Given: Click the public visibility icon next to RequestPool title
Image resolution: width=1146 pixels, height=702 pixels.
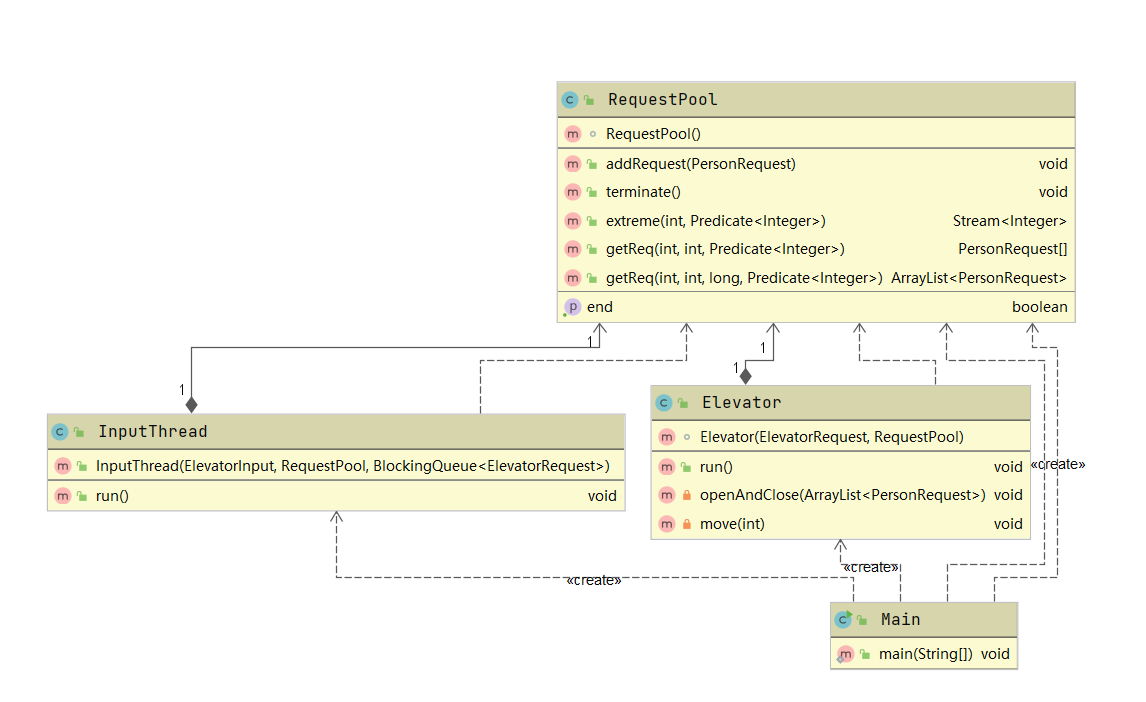Looking at the screenshot, I should pos(589,100).
